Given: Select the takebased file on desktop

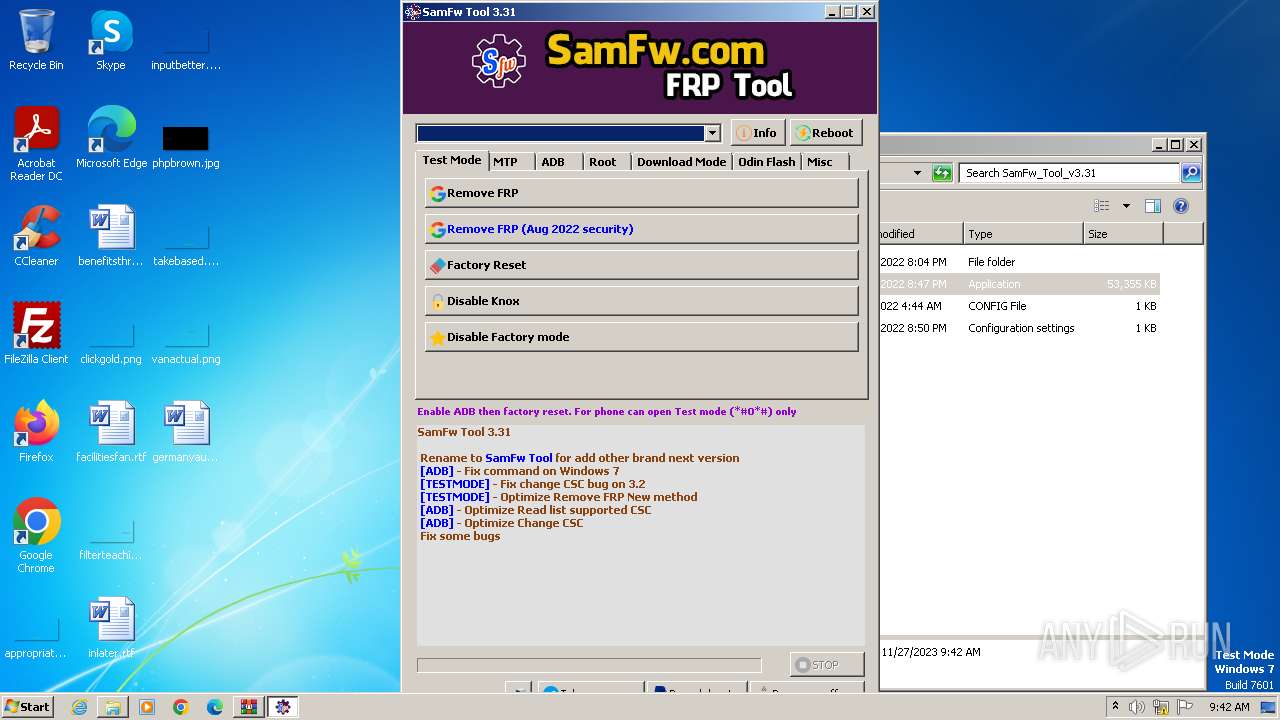Looking at the screenshot, I should 186,245.
